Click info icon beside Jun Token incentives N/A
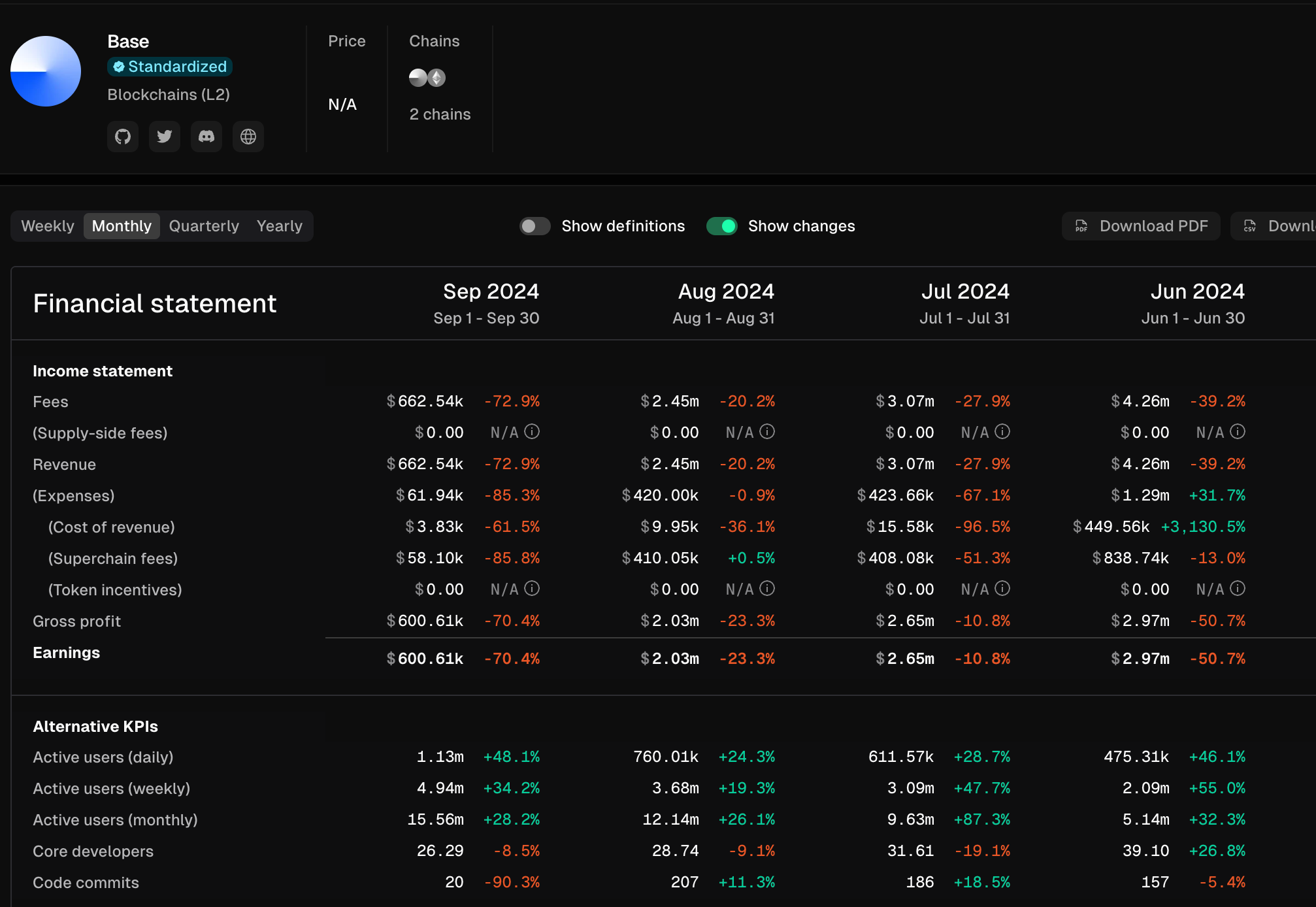Screen dimensions: 1316x907 [1238, 589]
